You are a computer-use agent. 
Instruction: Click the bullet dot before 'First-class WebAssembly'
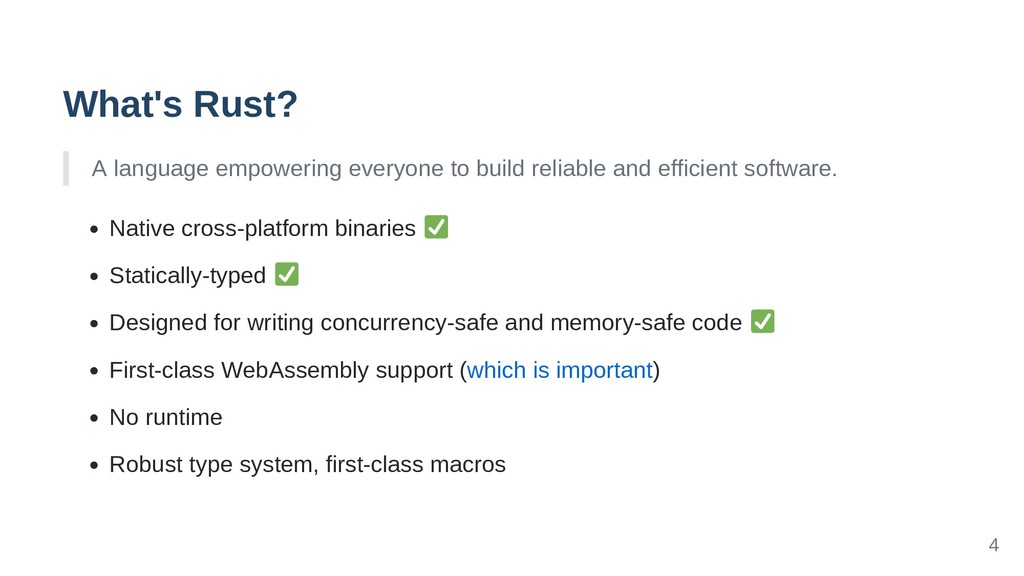tap(95, 371)
